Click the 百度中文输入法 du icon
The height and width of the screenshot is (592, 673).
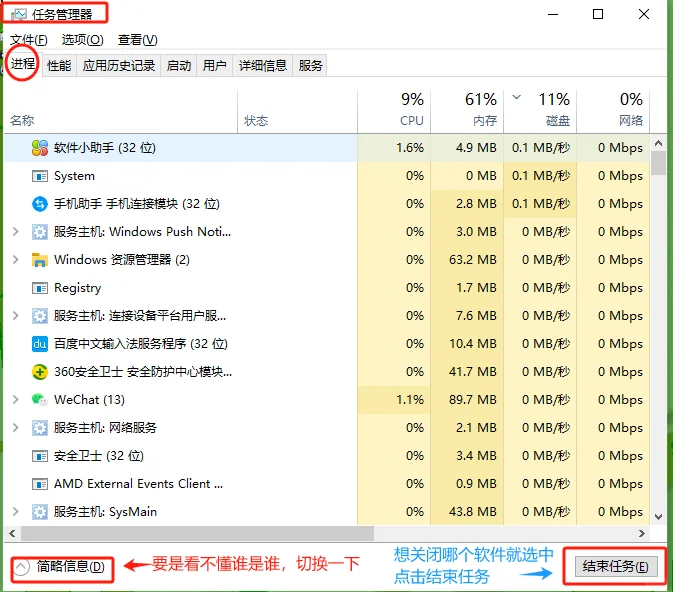pos(40,344)
